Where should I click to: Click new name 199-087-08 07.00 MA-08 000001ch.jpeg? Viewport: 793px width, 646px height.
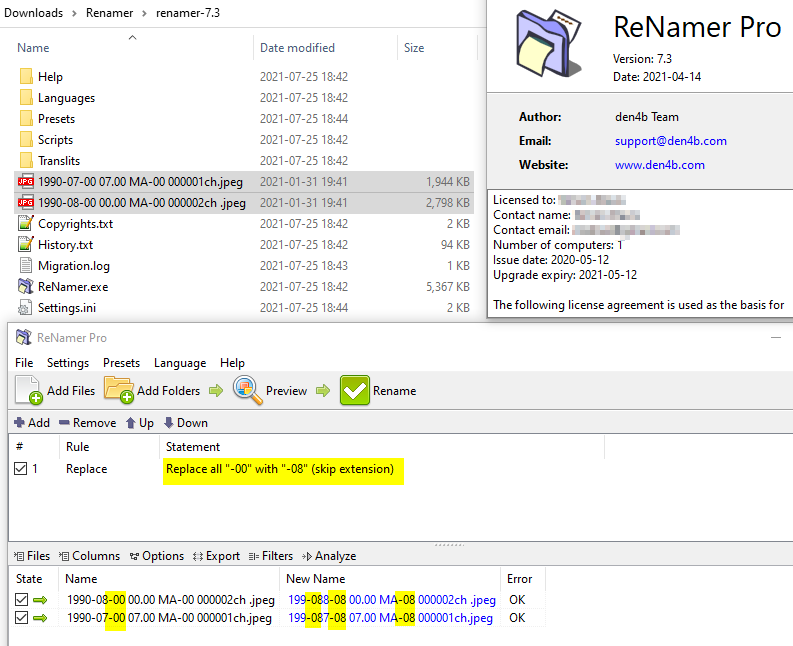(x=390, y=618)
